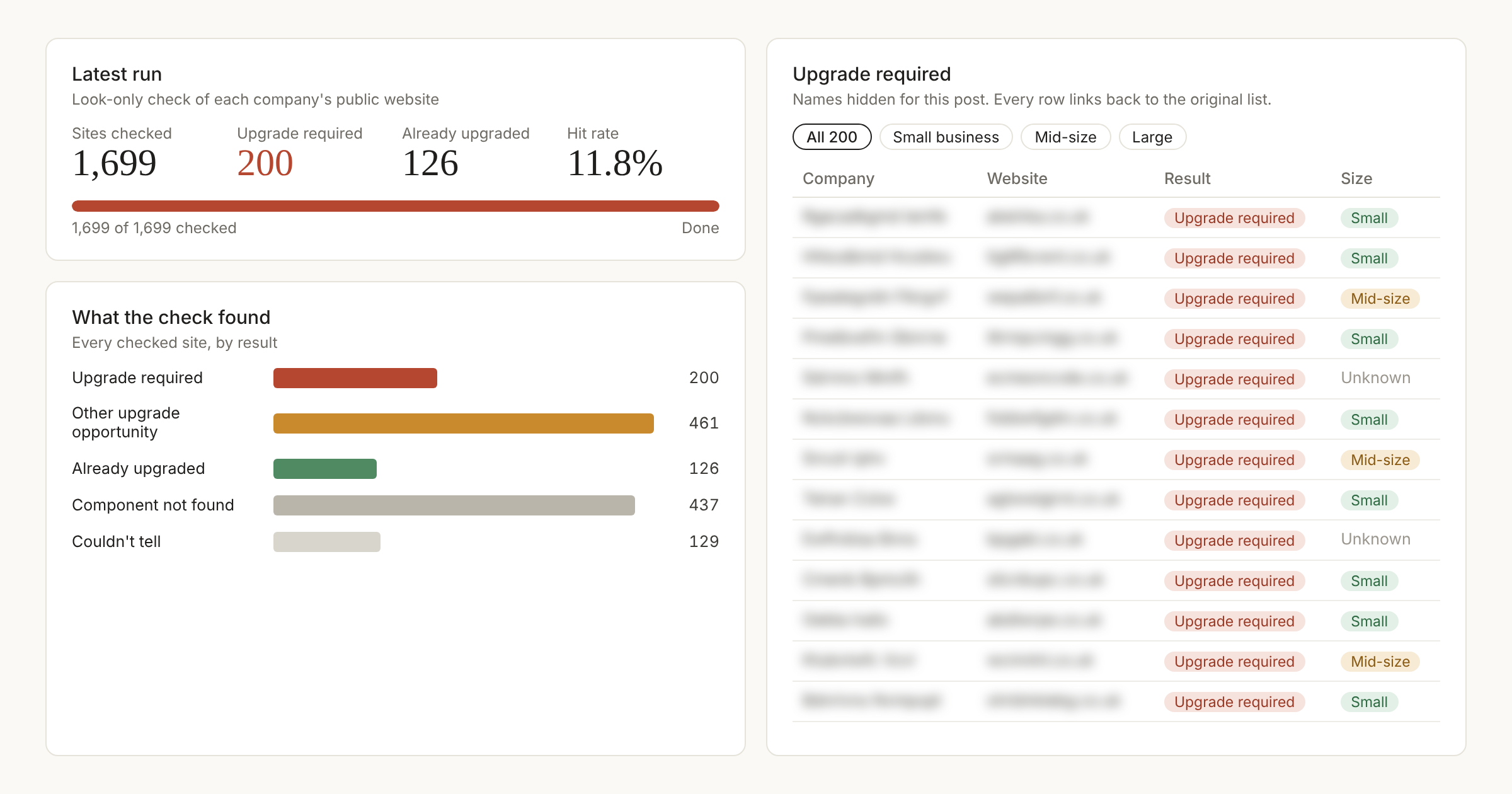Click the green Already upgraded chart bar
Viewport: 1512px width, 794px height.
point(325,469)
